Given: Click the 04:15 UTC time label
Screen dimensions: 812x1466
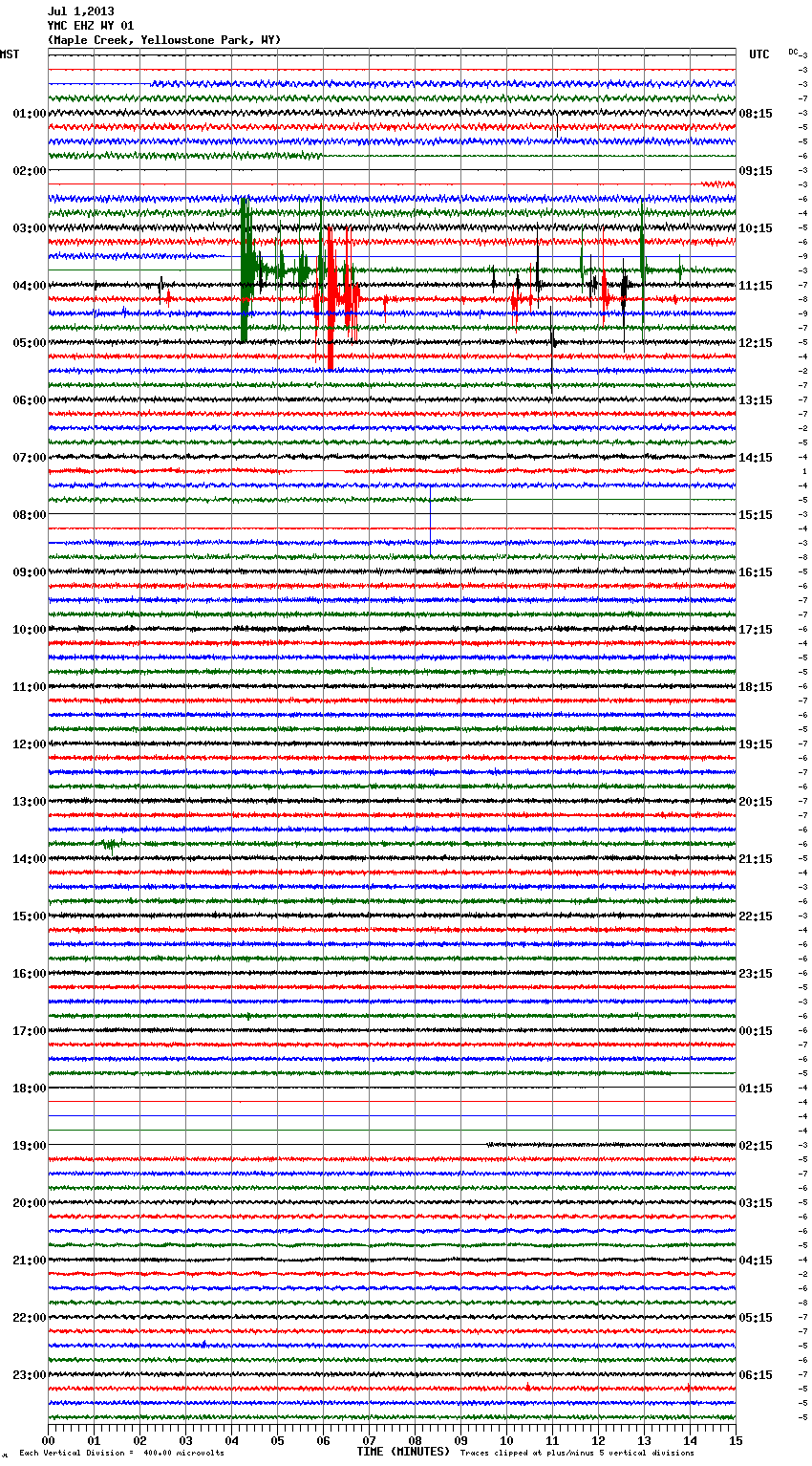Looking at the screenshot, I should (x=756, y=1261).
